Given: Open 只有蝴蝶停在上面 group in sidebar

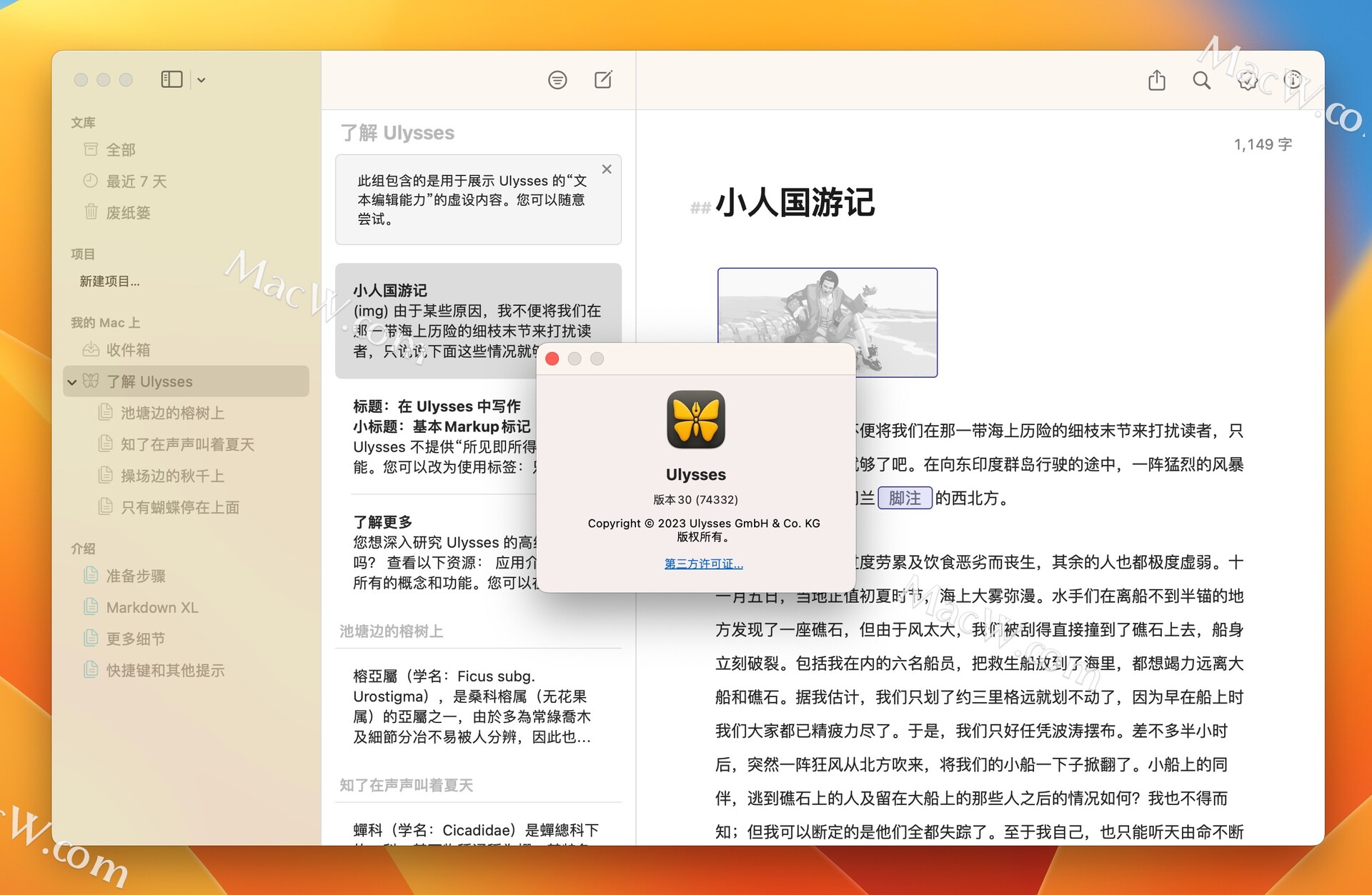Looking at the screenshot, I should tap(179, 507).
